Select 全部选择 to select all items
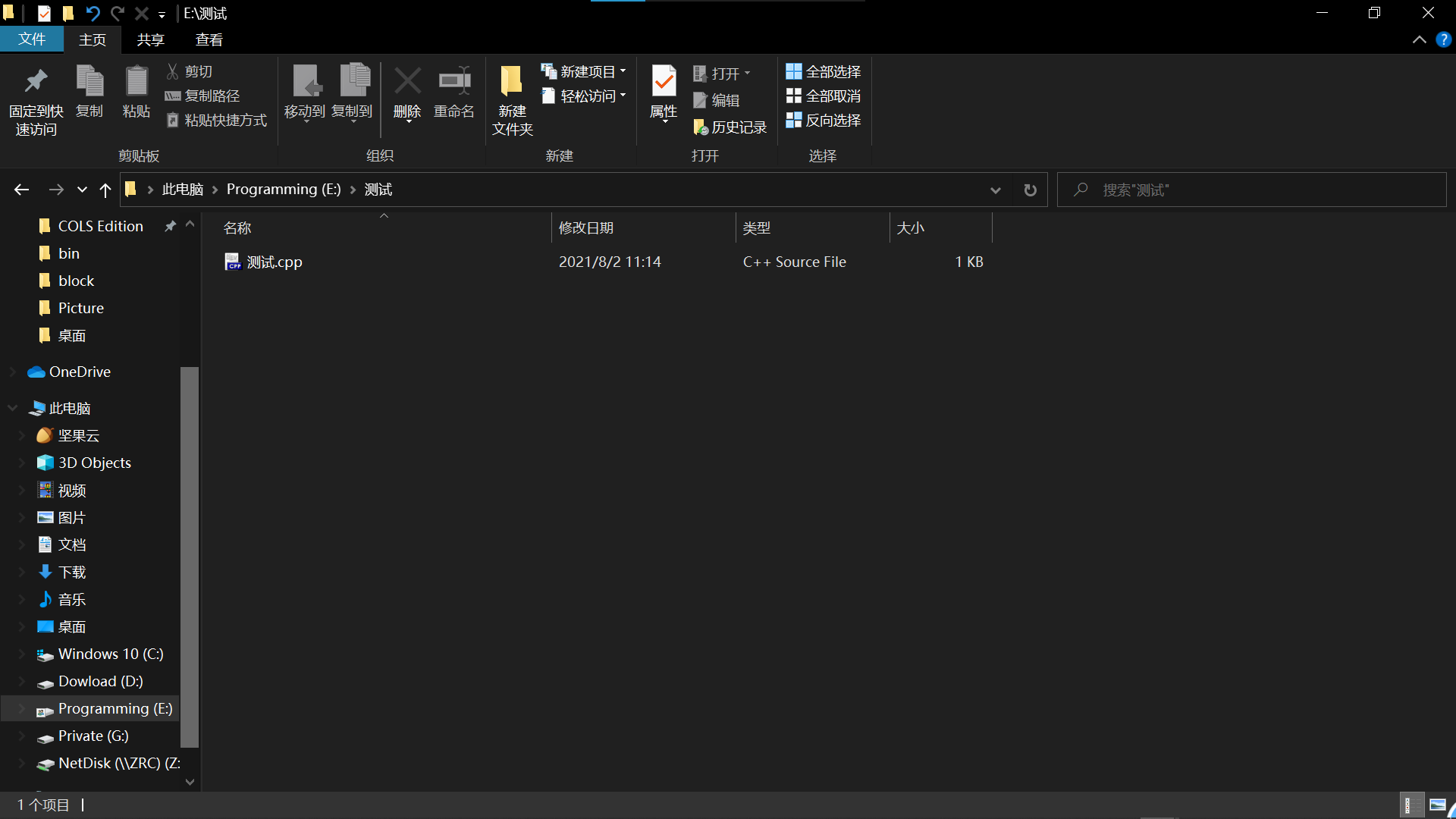1456x819 pixels. coord(824,71)
